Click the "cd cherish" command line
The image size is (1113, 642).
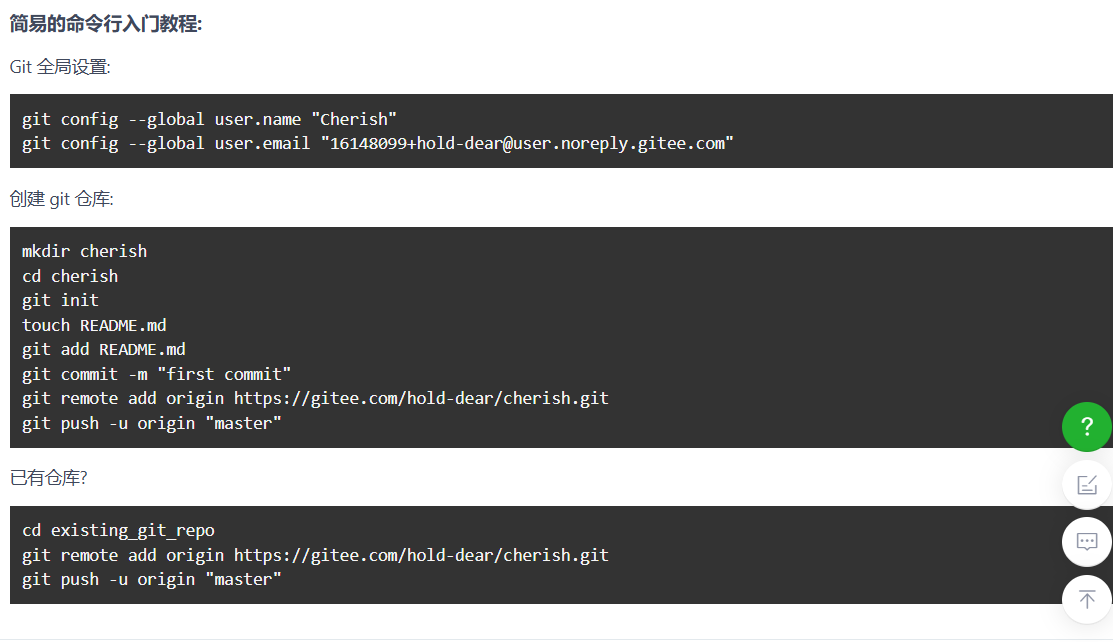point(70,276)
